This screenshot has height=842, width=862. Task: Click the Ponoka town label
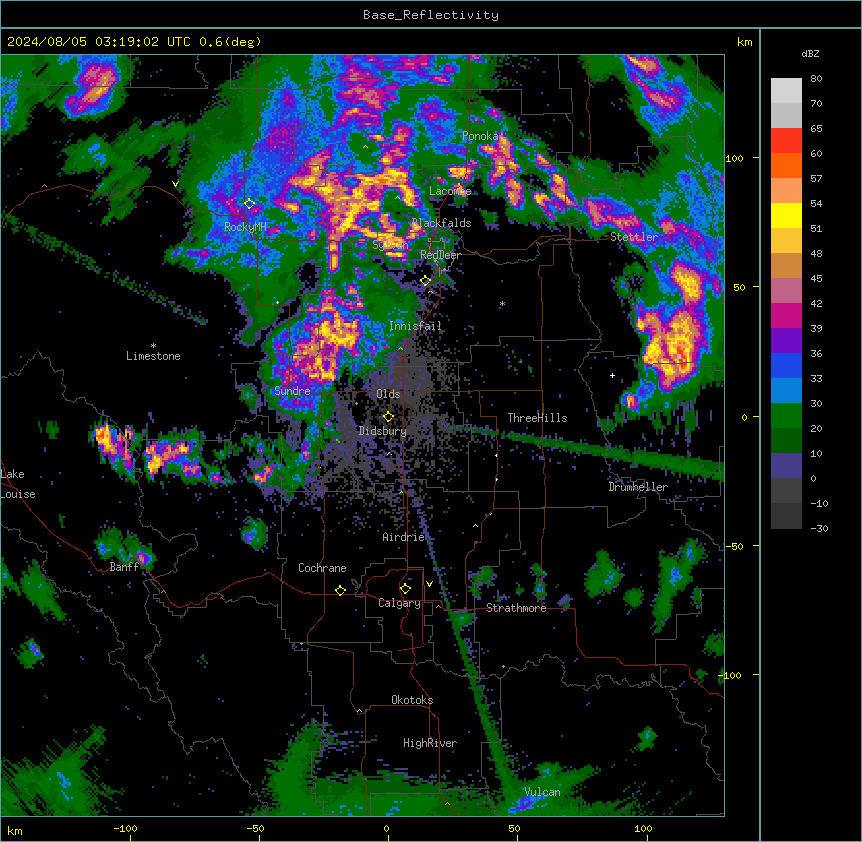480,136
